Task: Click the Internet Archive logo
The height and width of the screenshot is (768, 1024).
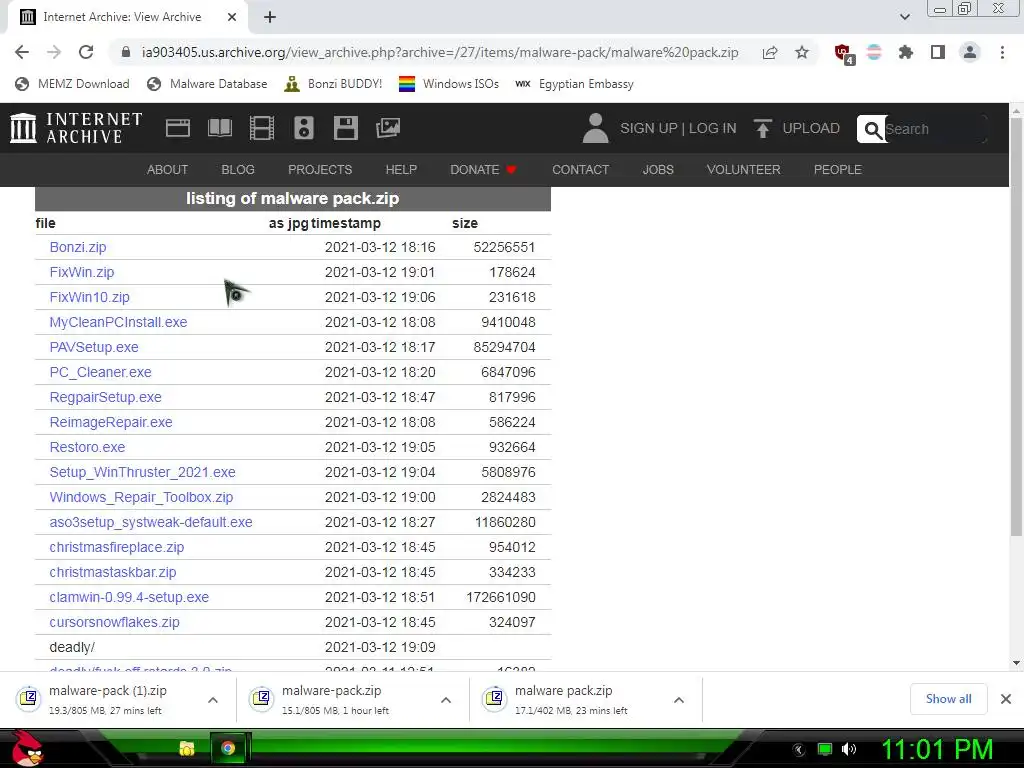Action: click(76, 127)
